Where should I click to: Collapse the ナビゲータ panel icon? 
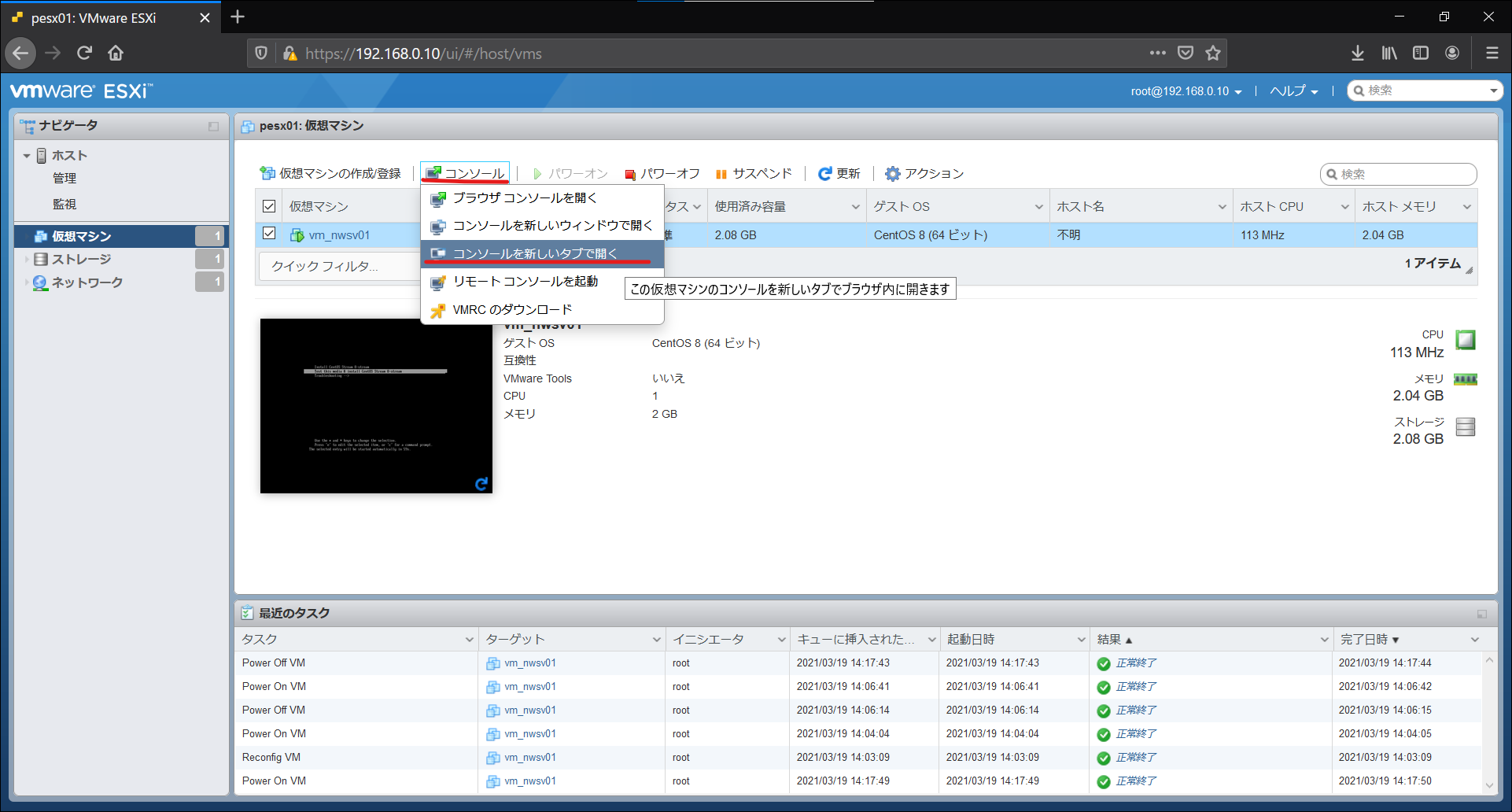click(x=213, y=126)
